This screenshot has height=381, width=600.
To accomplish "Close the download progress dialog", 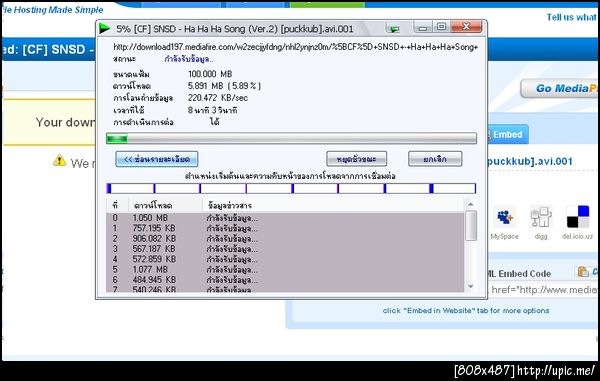I will [466, 27].
